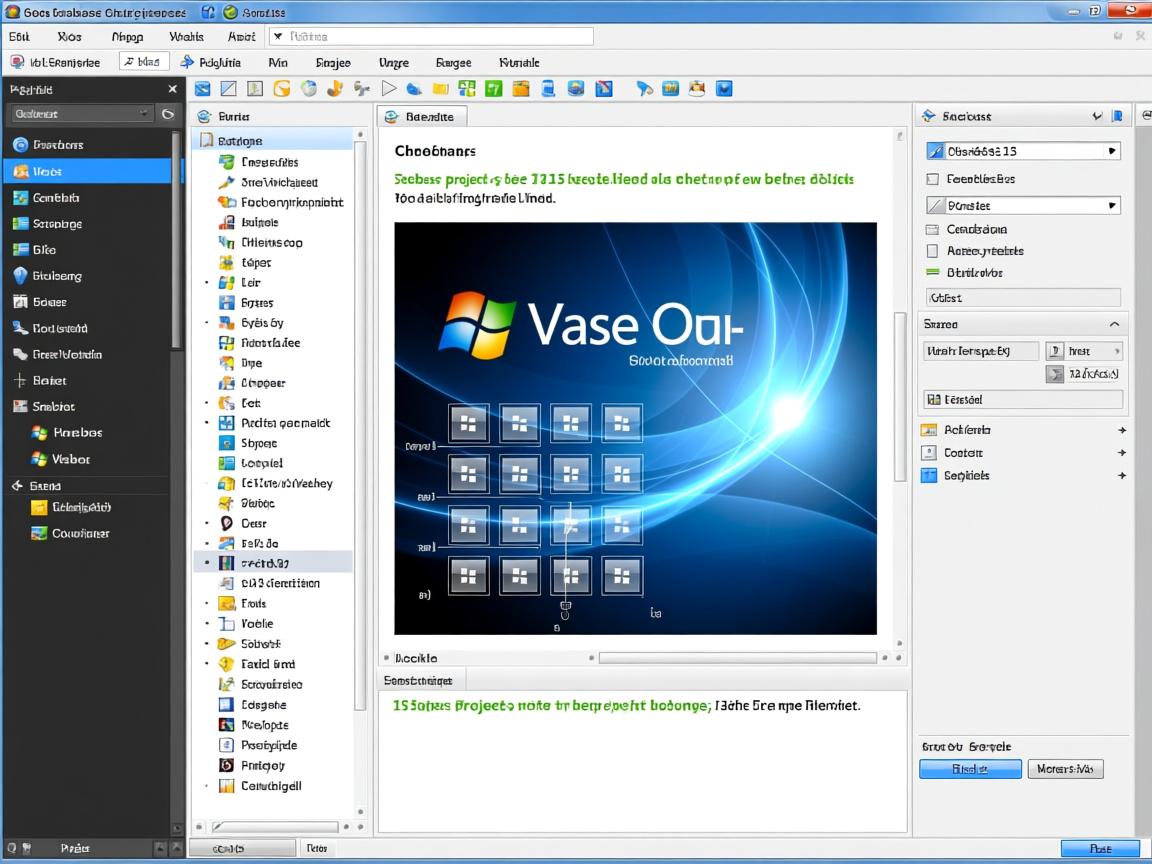Toggle the checkbox below the second right-panel dropdown
The height and width of the screenshot is (864, 1152).
[x=932, y=229]
